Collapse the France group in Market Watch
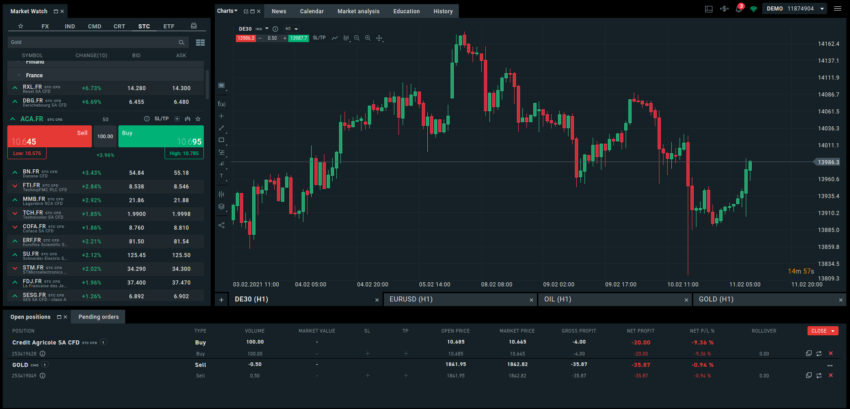Image resolution: width=850 pixels, height=409 pixels. pyautogui.click(x=17, y=75)
